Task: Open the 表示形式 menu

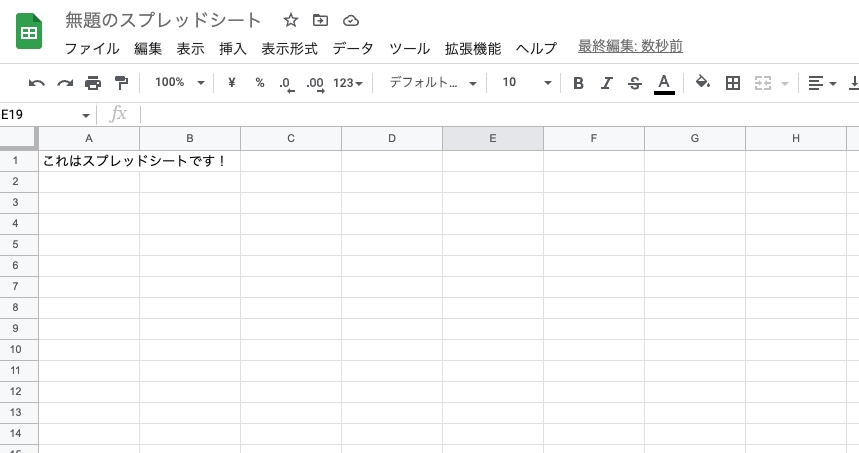Action: (289, 48)
